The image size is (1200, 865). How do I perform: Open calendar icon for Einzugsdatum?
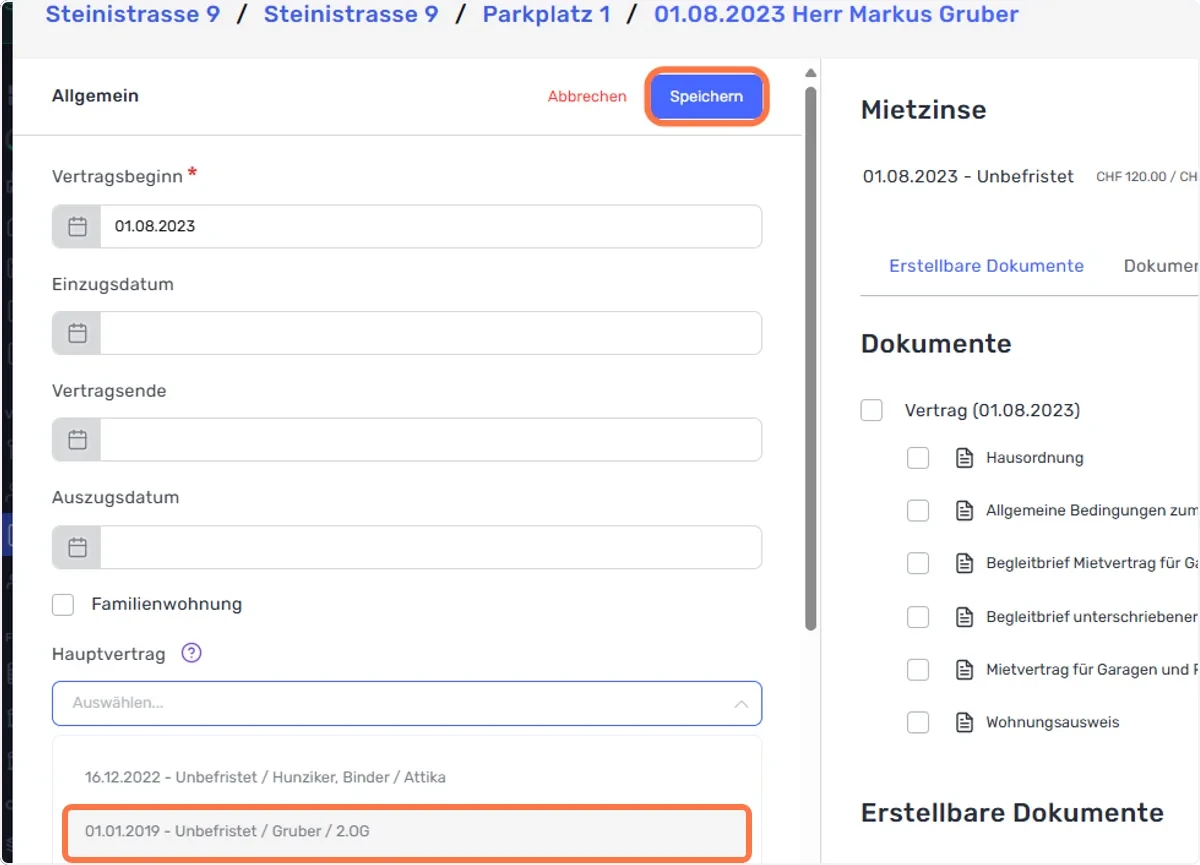pos(77,333)
